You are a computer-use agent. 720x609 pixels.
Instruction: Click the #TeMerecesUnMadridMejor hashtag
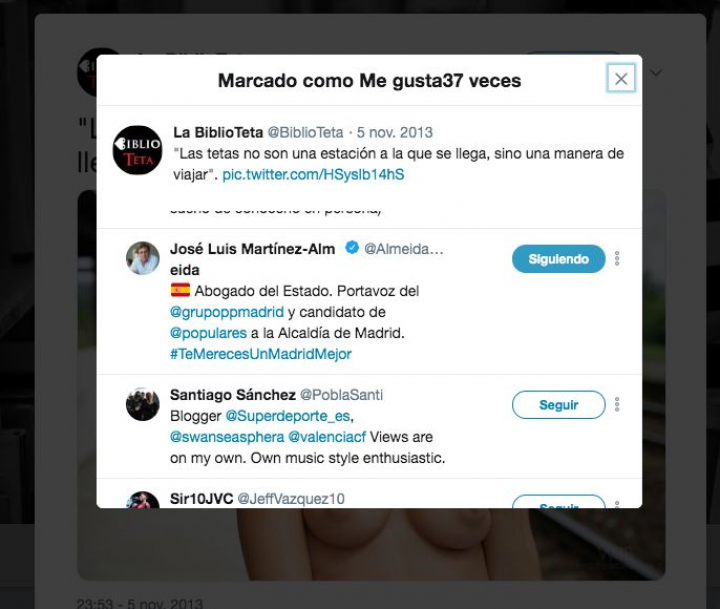coord(261,353)
